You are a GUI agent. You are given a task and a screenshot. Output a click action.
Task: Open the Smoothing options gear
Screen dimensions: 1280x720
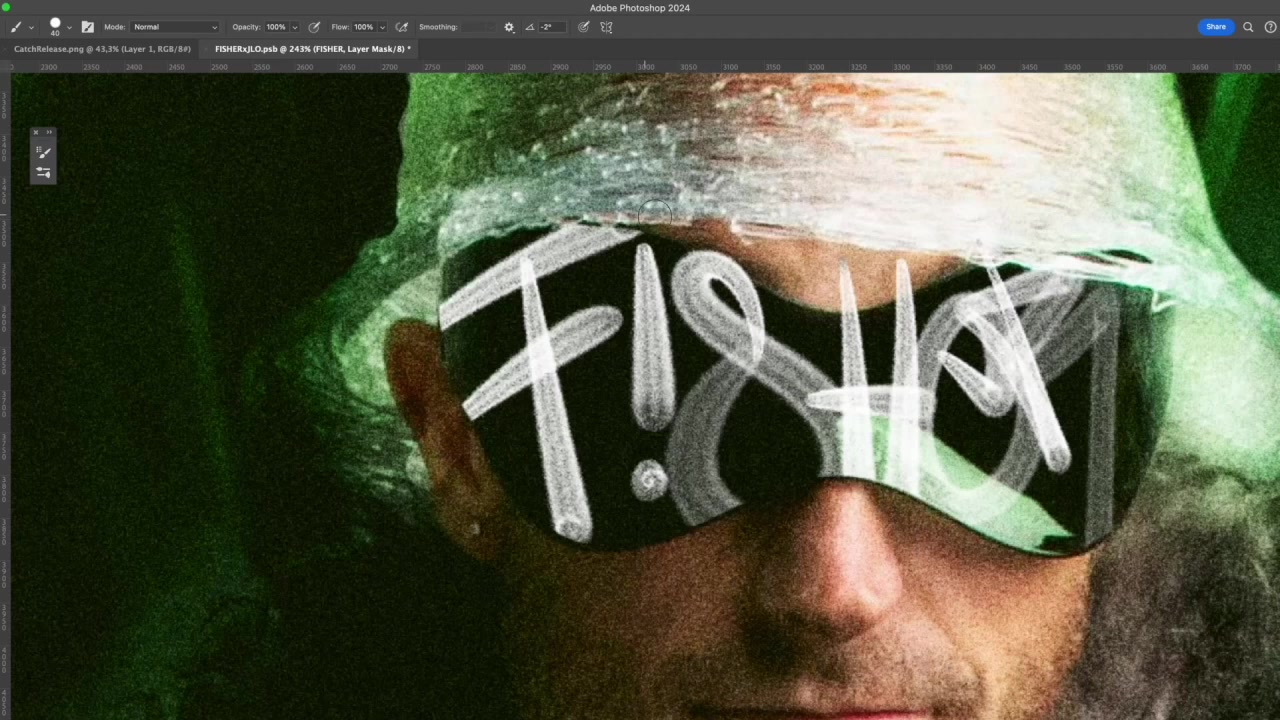point(509,27)
